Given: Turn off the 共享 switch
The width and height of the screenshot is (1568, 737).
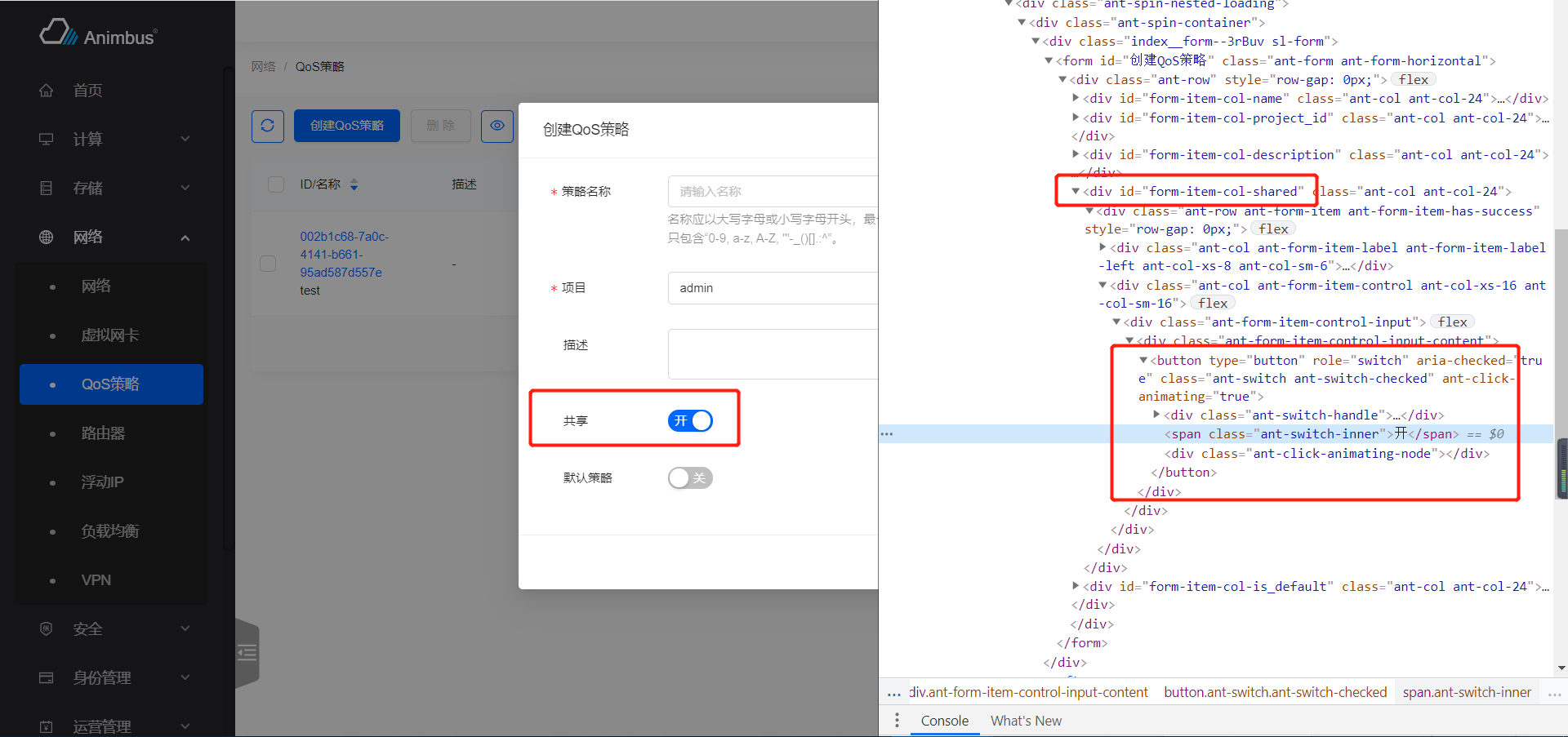Looking at the screenshot, I should (x=690, y=420).
